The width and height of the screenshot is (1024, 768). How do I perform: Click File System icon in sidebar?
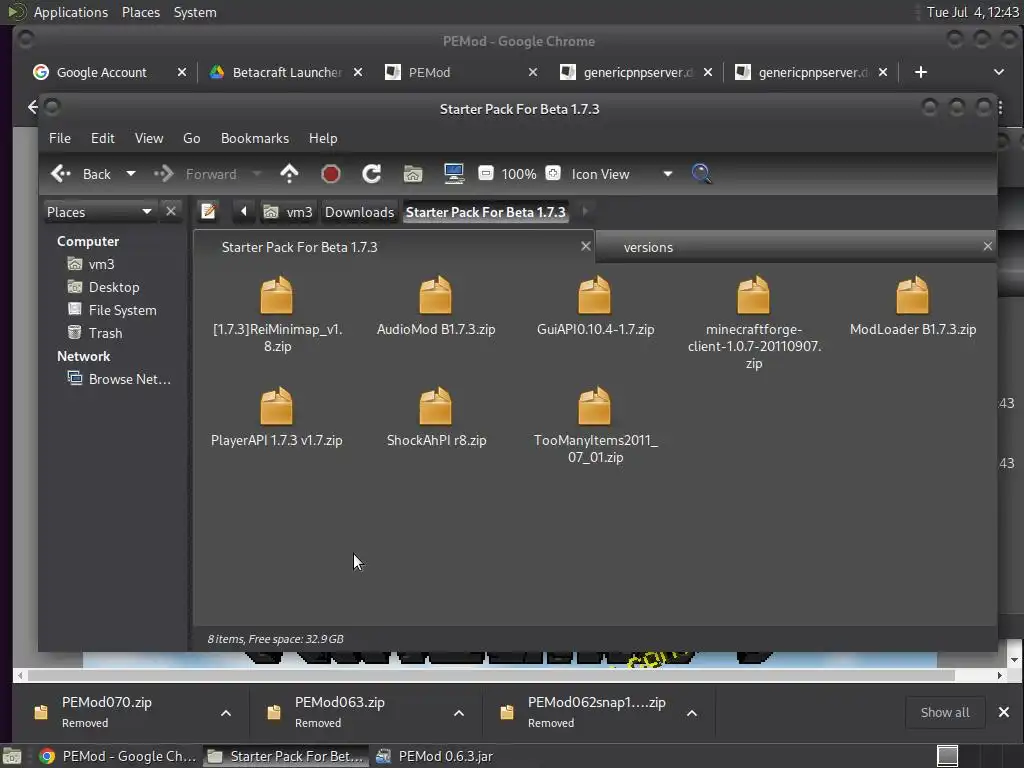(74, 310)
